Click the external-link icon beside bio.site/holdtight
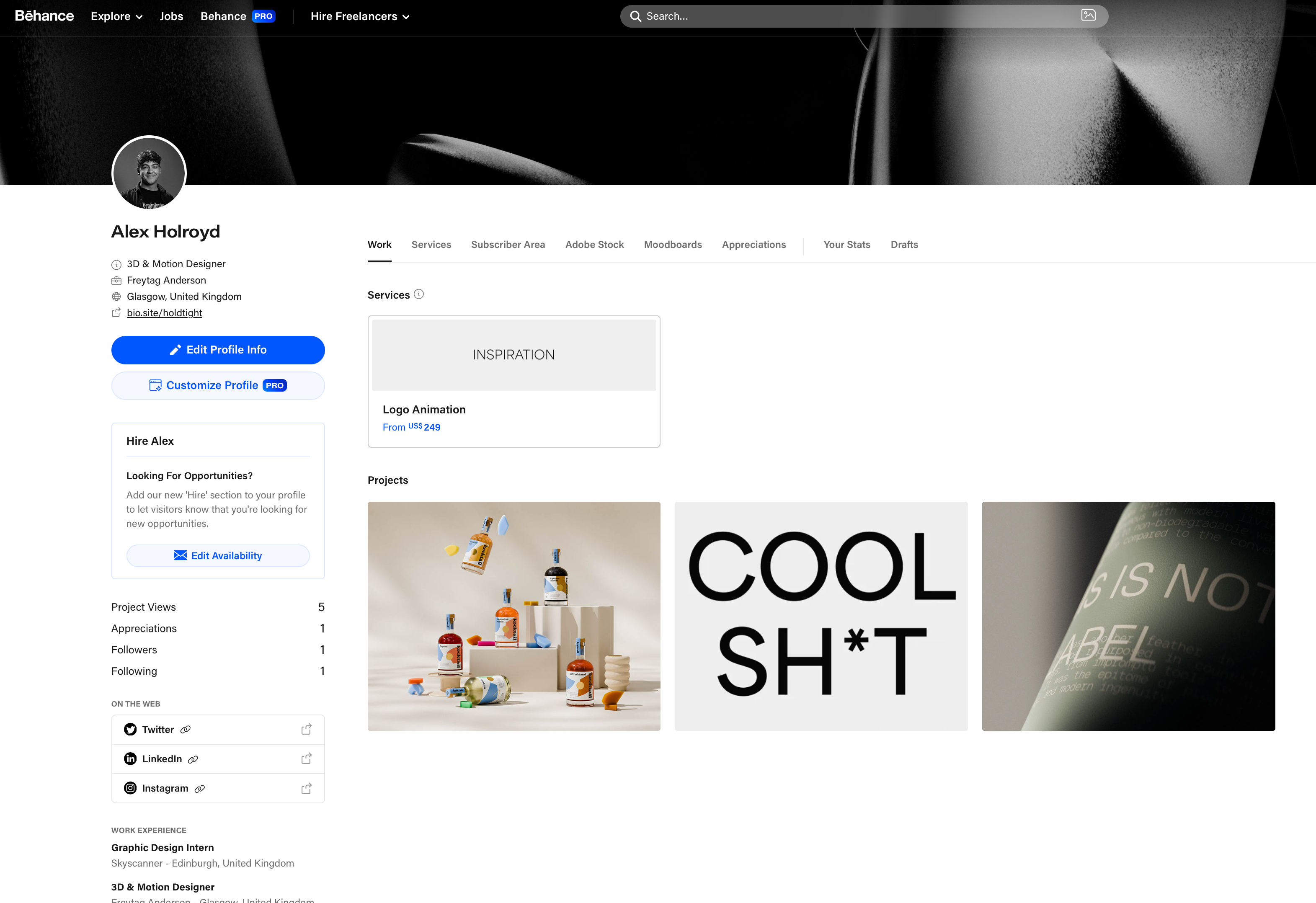The image size is (1316, 903). coord(116,312)
